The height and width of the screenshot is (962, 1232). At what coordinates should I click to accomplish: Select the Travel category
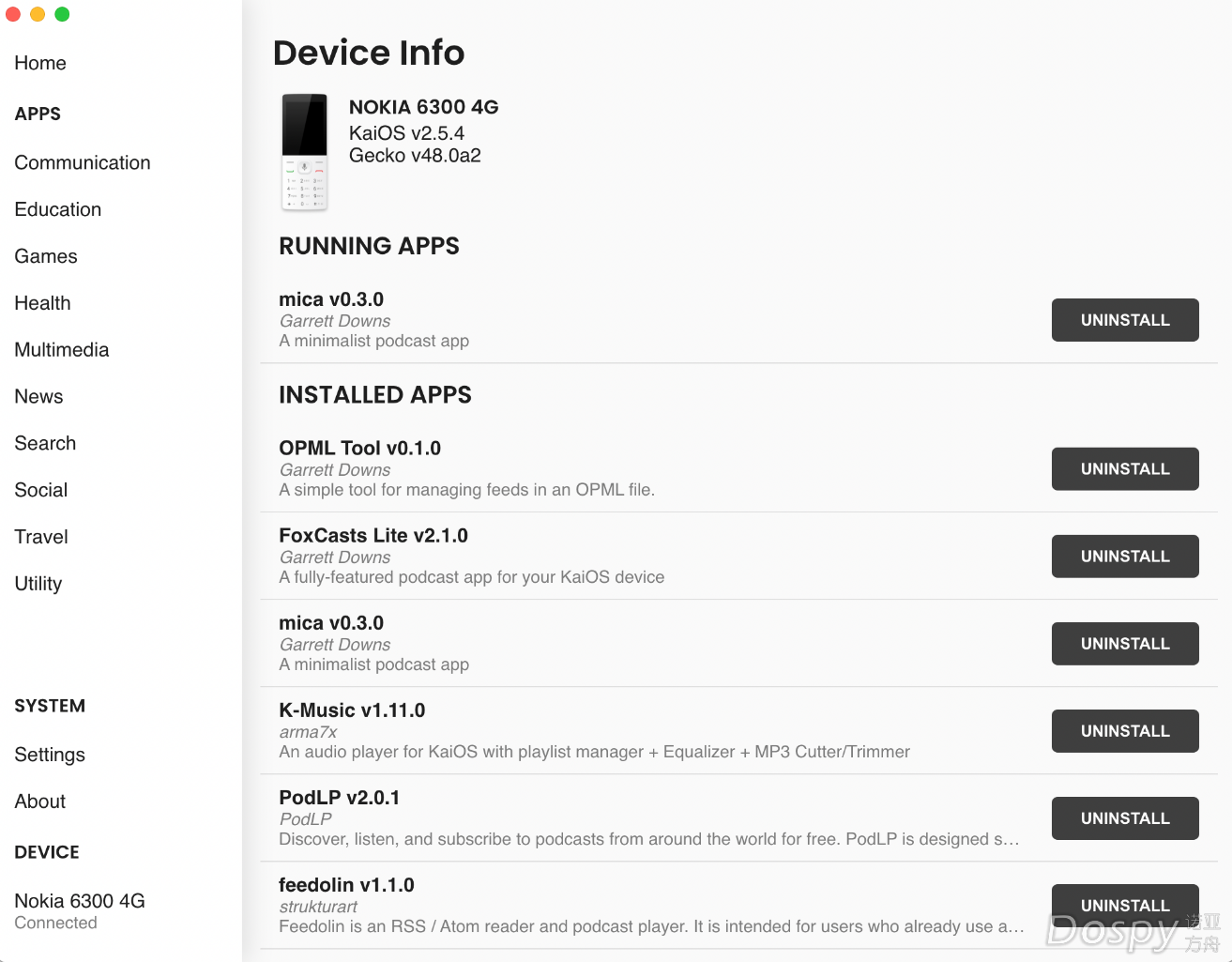(41, 537)
